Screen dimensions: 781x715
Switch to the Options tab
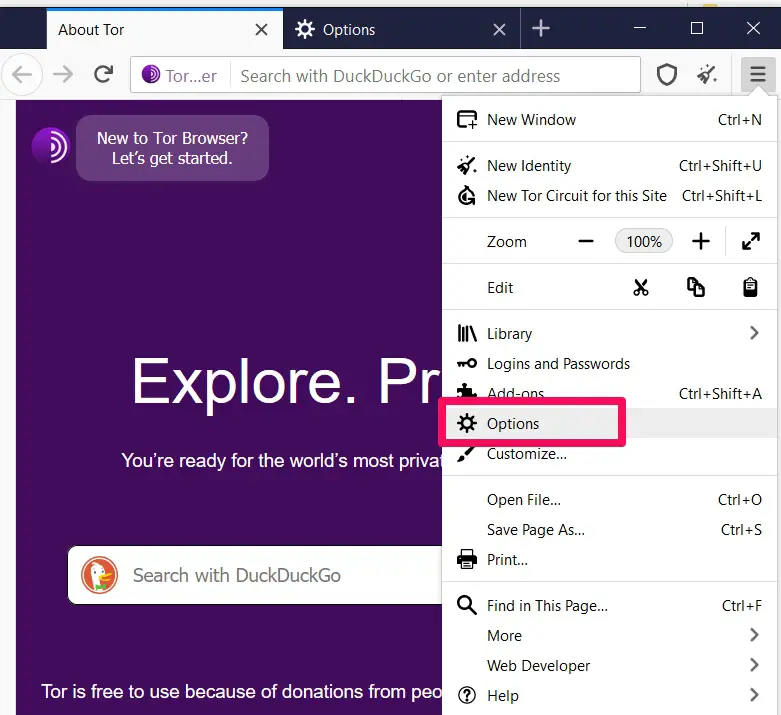[x=401, y=29]
